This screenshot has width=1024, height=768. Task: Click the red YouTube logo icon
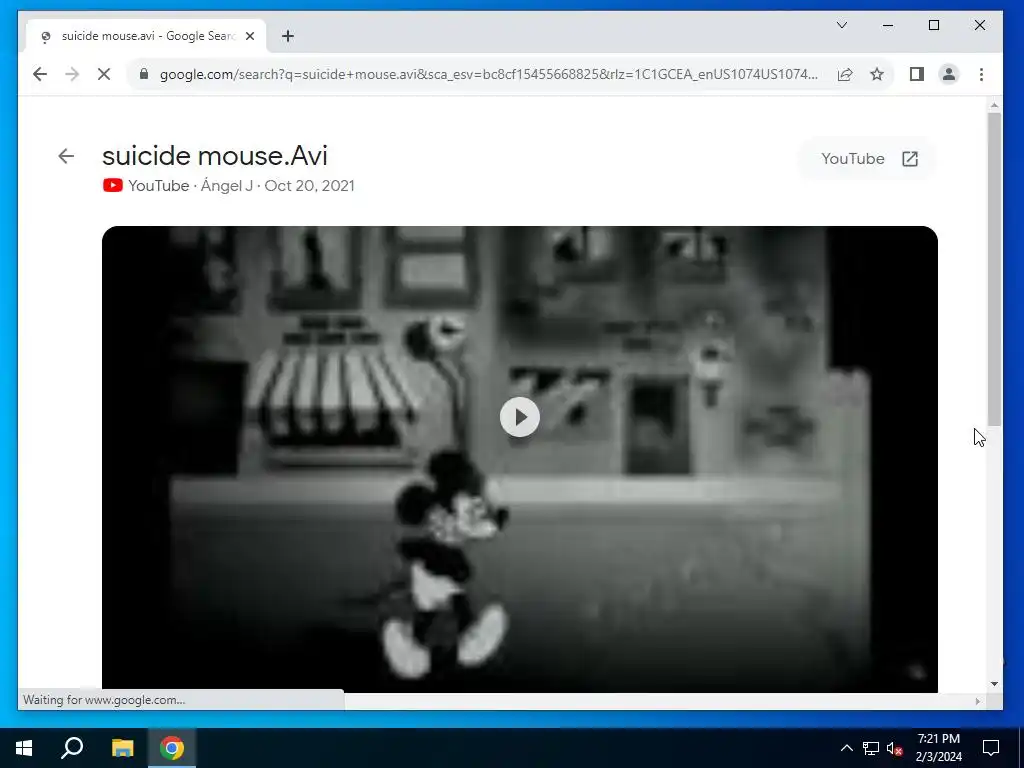(112, 185)
